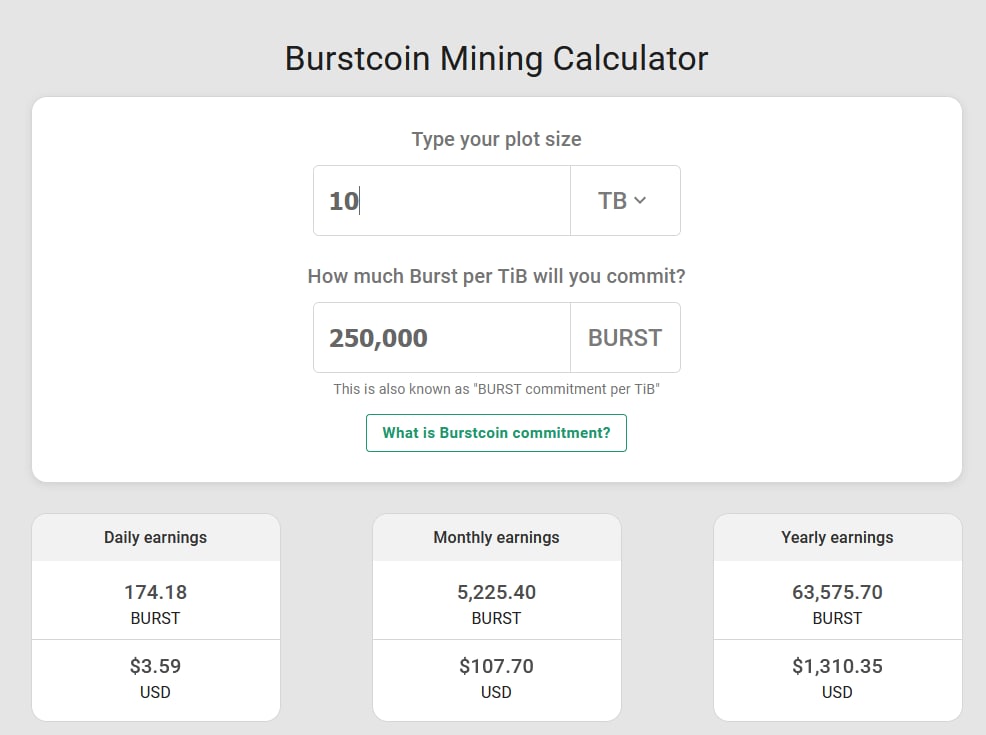Click the 174.18 BURST daily value

[155, 592]
